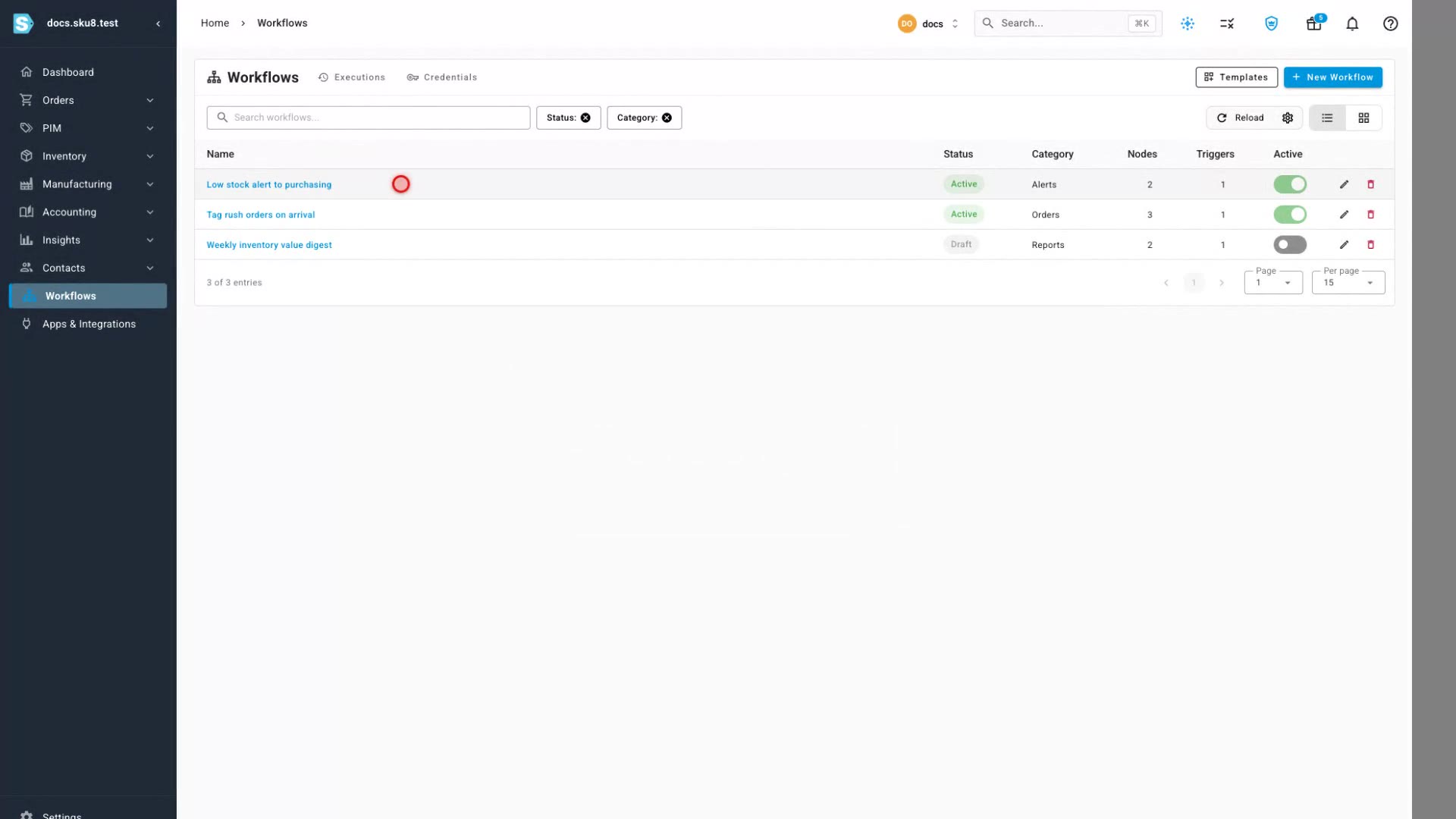Switch to grid view icon
The image size is (1456, 819).
click(x=1363, y=118)
